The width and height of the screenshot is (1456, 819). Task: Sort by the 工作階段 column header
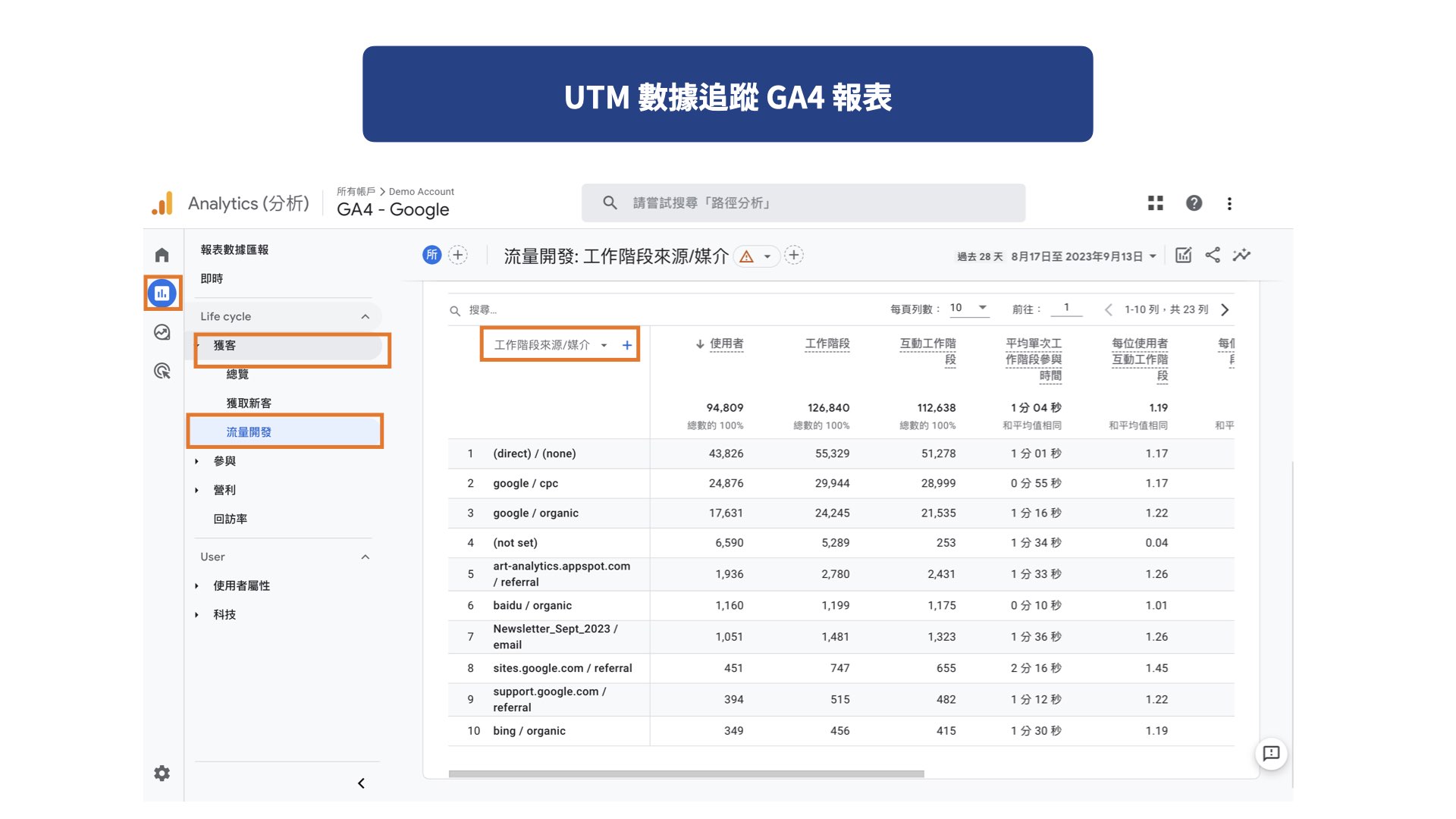(x=827, y=344)
